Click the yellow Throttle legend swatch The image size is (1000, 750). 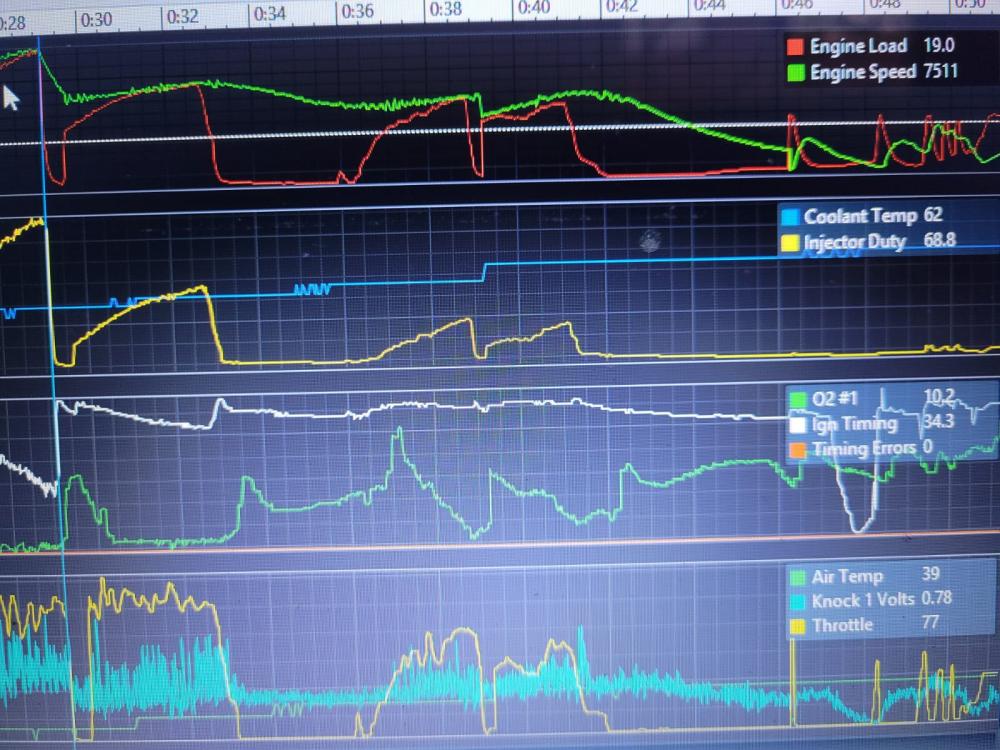(797, 626)
